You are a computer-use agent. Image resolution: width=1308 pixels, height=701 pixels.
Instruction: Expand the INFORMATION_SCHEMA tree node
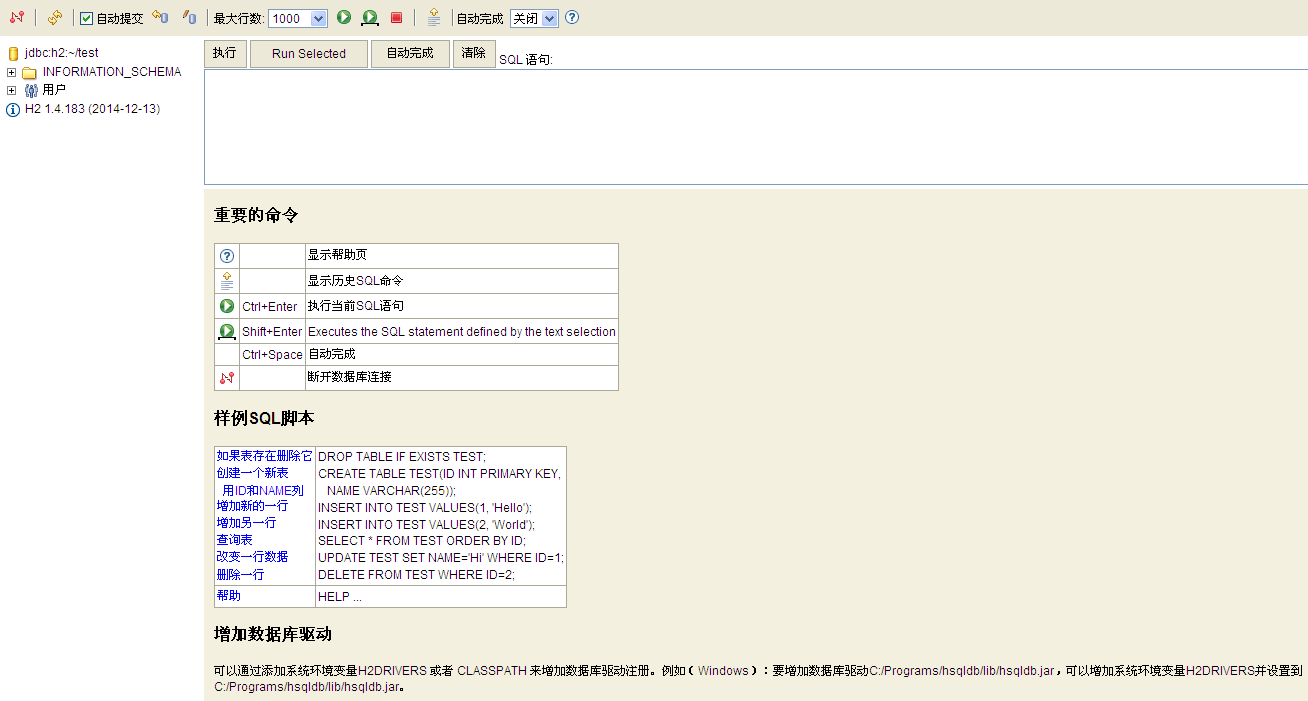[x=12, y=72]
